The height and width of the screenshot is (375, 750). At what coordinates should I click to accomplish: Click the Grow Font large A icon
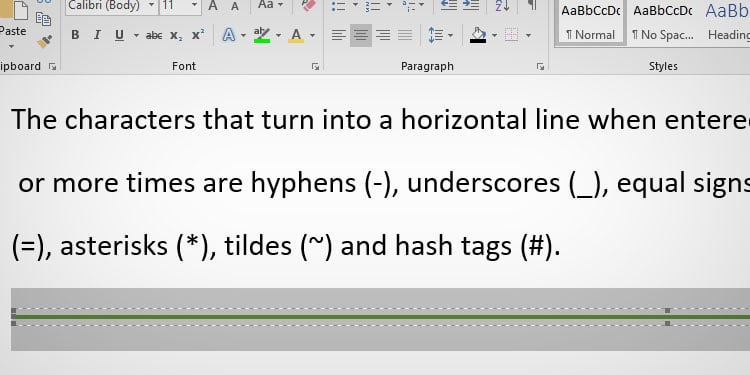[x=213, y=6]
